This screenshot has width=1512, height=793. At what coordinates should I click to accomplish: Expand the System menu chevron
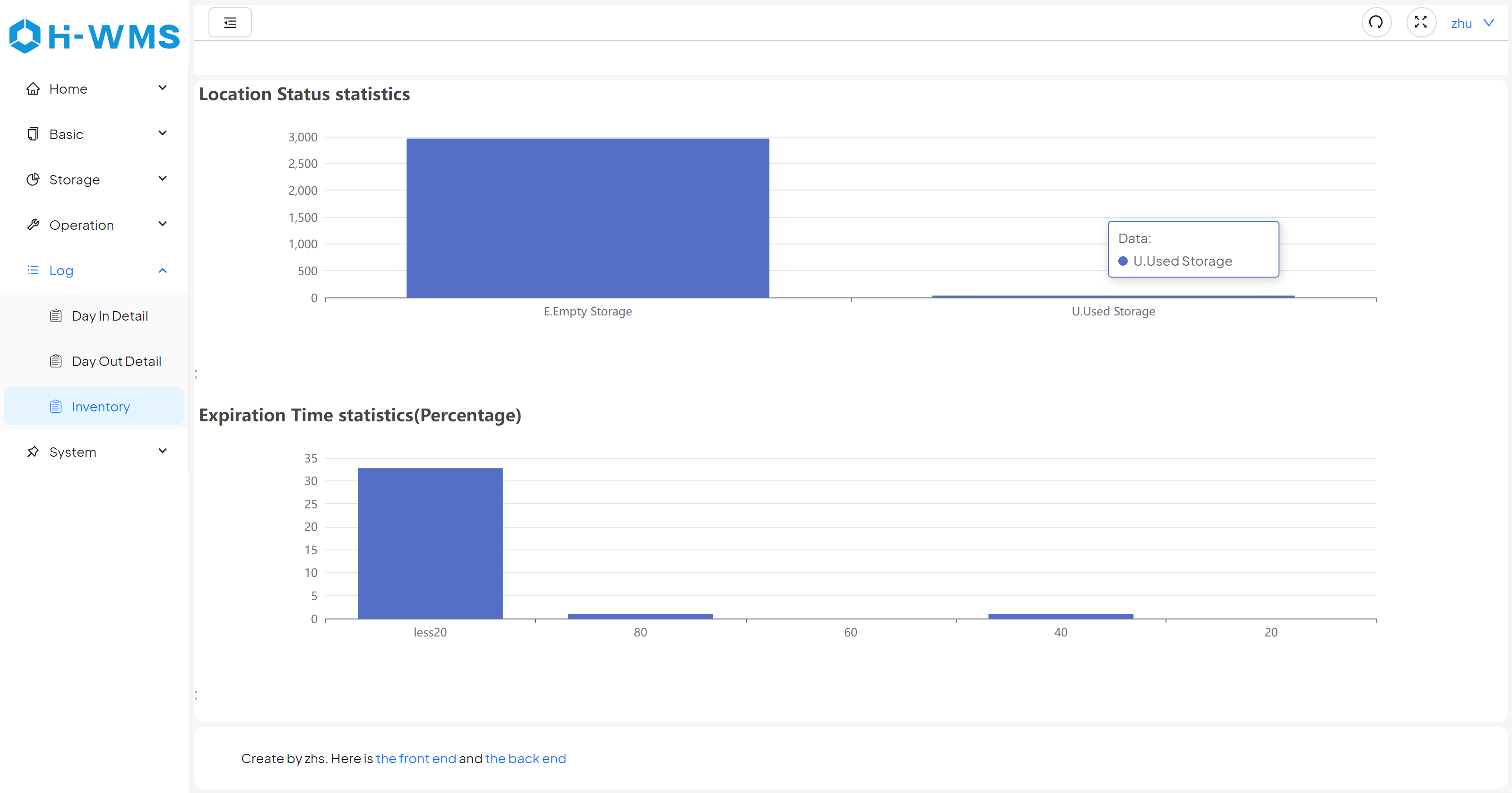pos(163,451)
